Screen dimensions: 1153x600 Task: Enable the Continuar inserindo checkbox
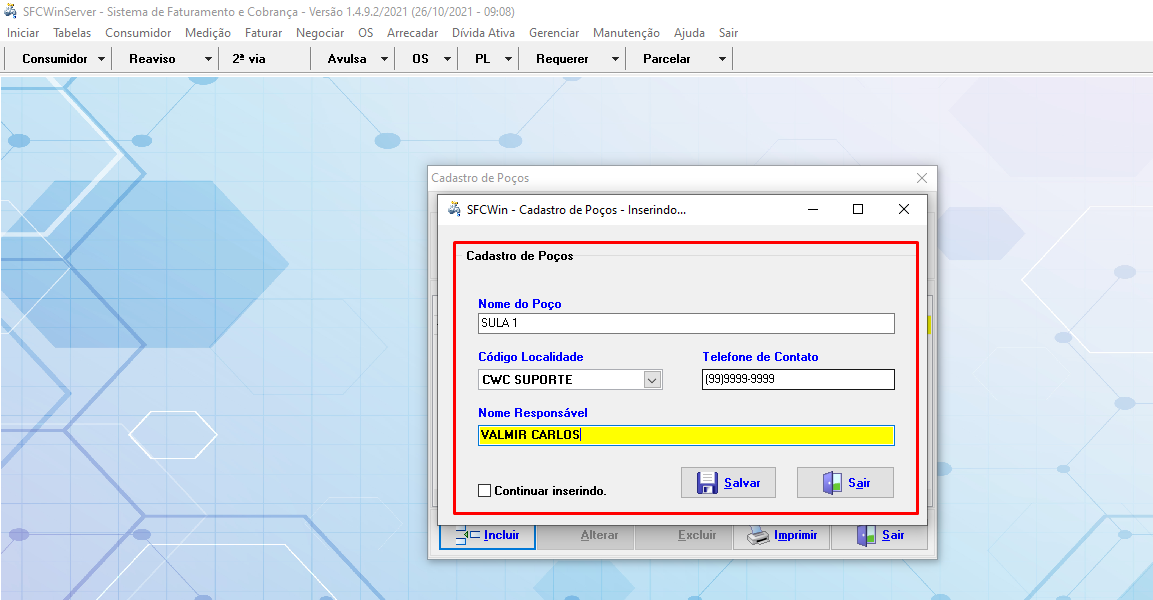[x=485, y=491]
